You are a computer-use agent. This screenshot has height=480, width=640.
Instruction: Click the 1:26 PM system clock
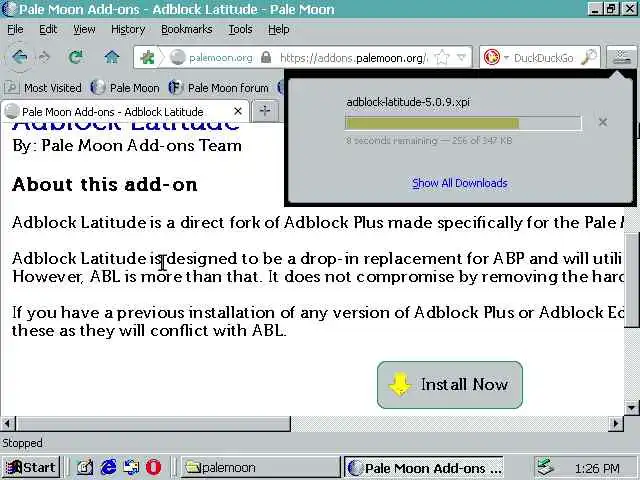[597, 469]
